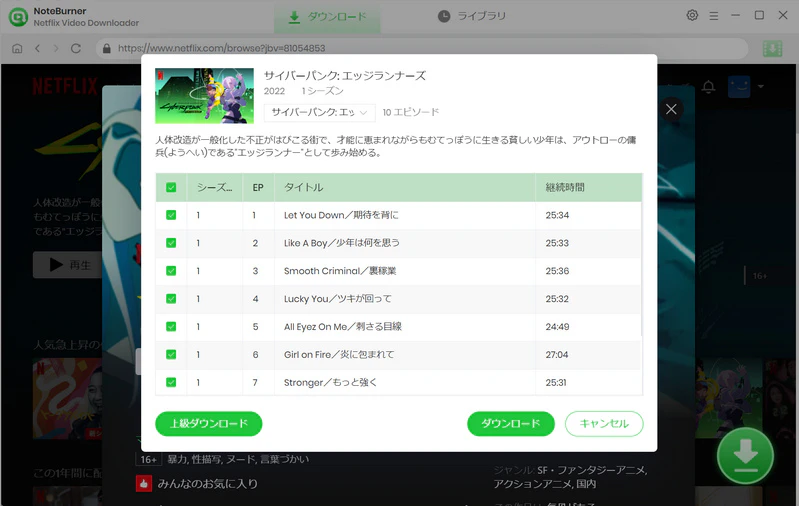Viewport: 799px width, 506px height.
Task: Click the Netflix logo
Action: coord(65,87)
